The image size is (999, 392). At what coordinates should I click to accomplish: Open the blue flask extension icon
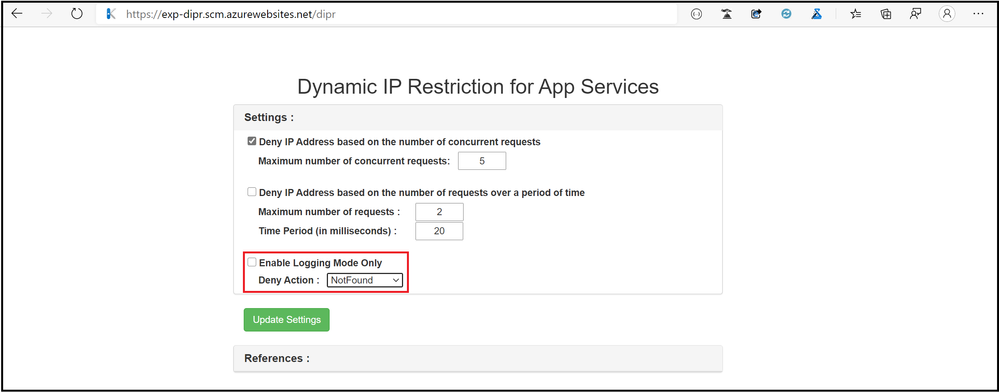tap(816, 14)
